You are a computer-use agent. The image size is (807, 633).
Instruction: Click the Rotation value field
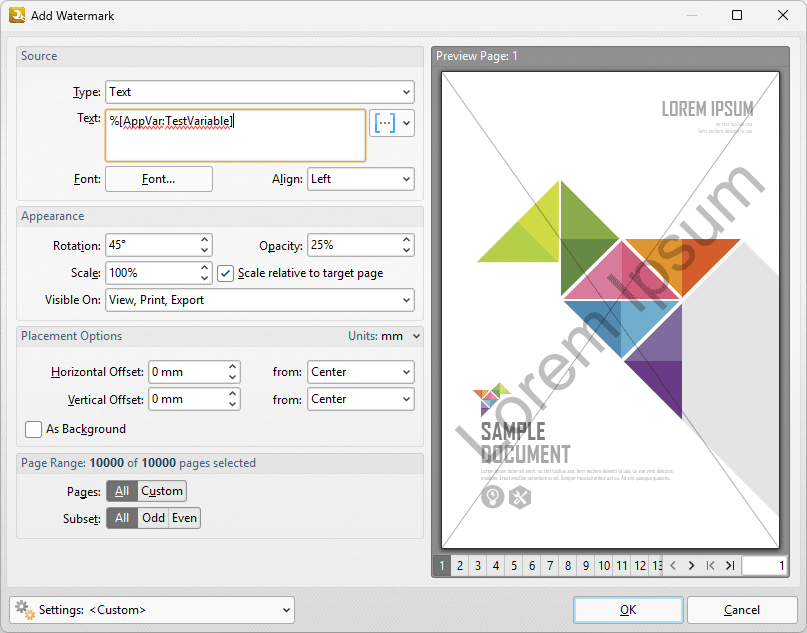152,245
